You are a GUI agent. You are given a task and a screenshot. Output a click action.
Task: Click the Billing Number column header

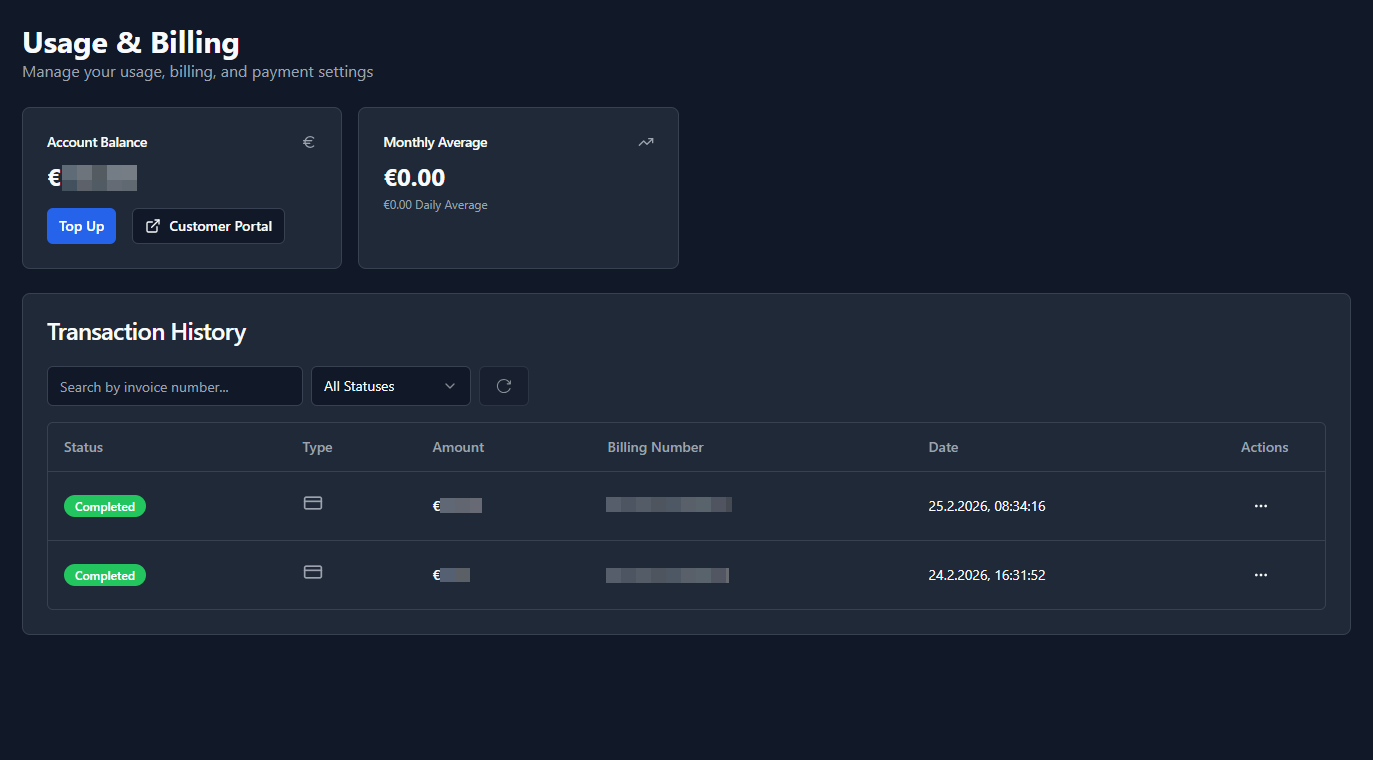coord(655,447)
